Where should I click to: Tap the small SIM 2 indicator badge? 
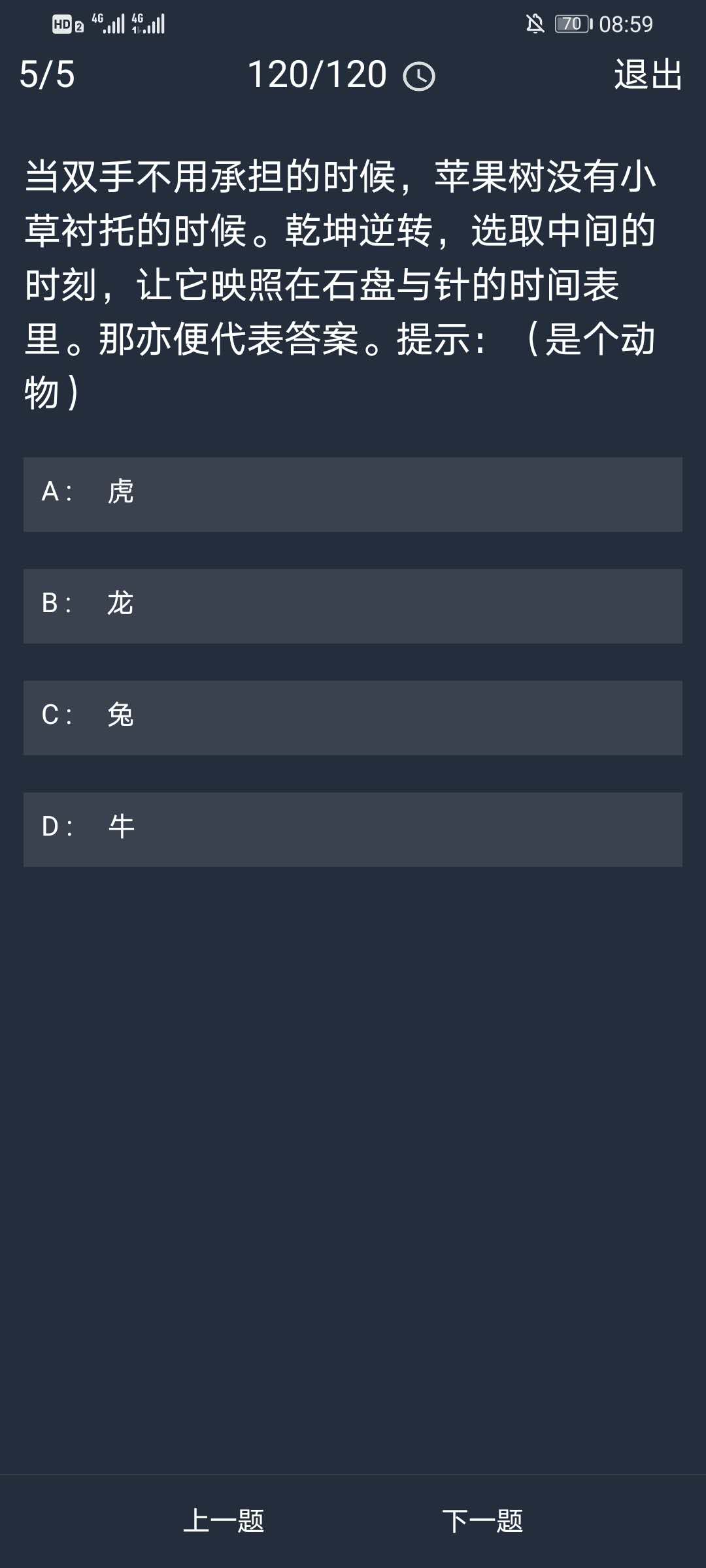click(x=79, y=27)
